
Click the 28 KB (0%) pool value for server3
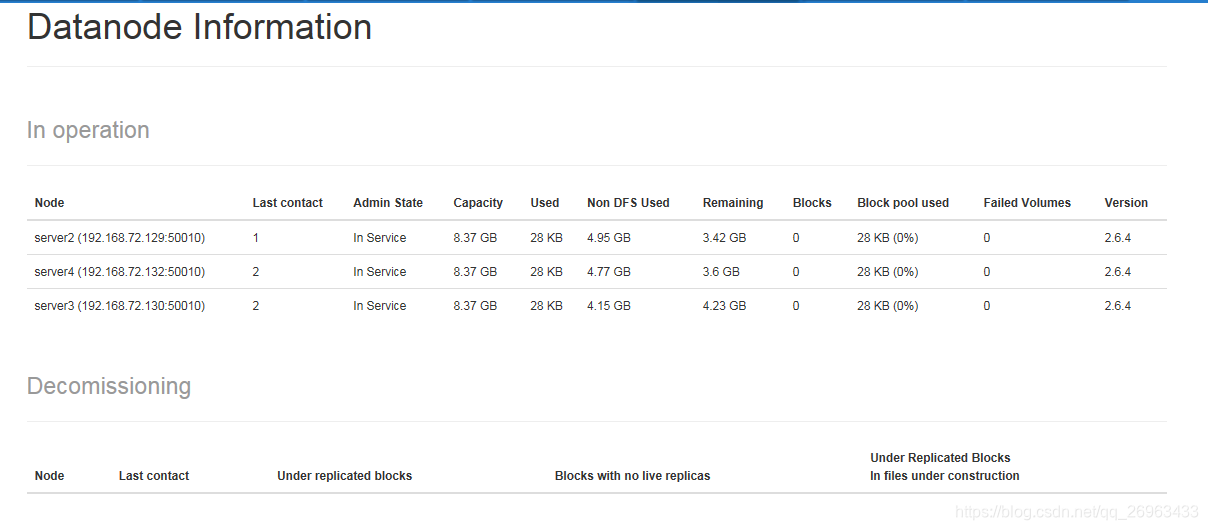point(888,306)
